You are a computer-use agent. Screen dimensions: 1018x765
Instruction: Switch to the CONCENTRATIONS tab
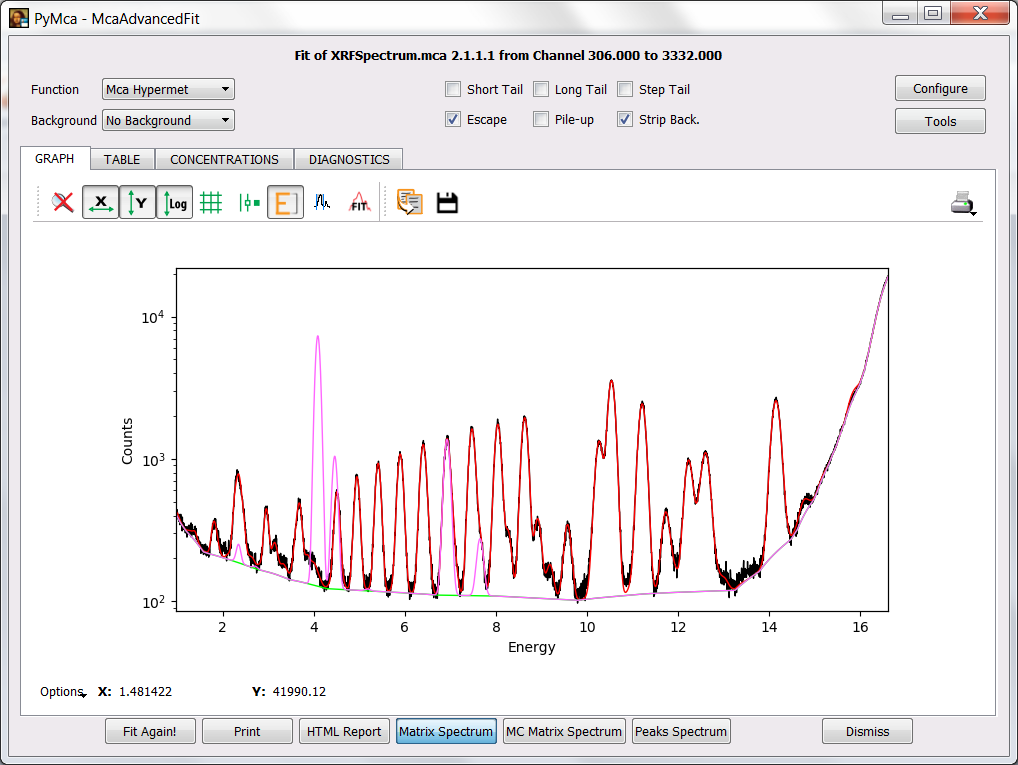coord(224,160)
